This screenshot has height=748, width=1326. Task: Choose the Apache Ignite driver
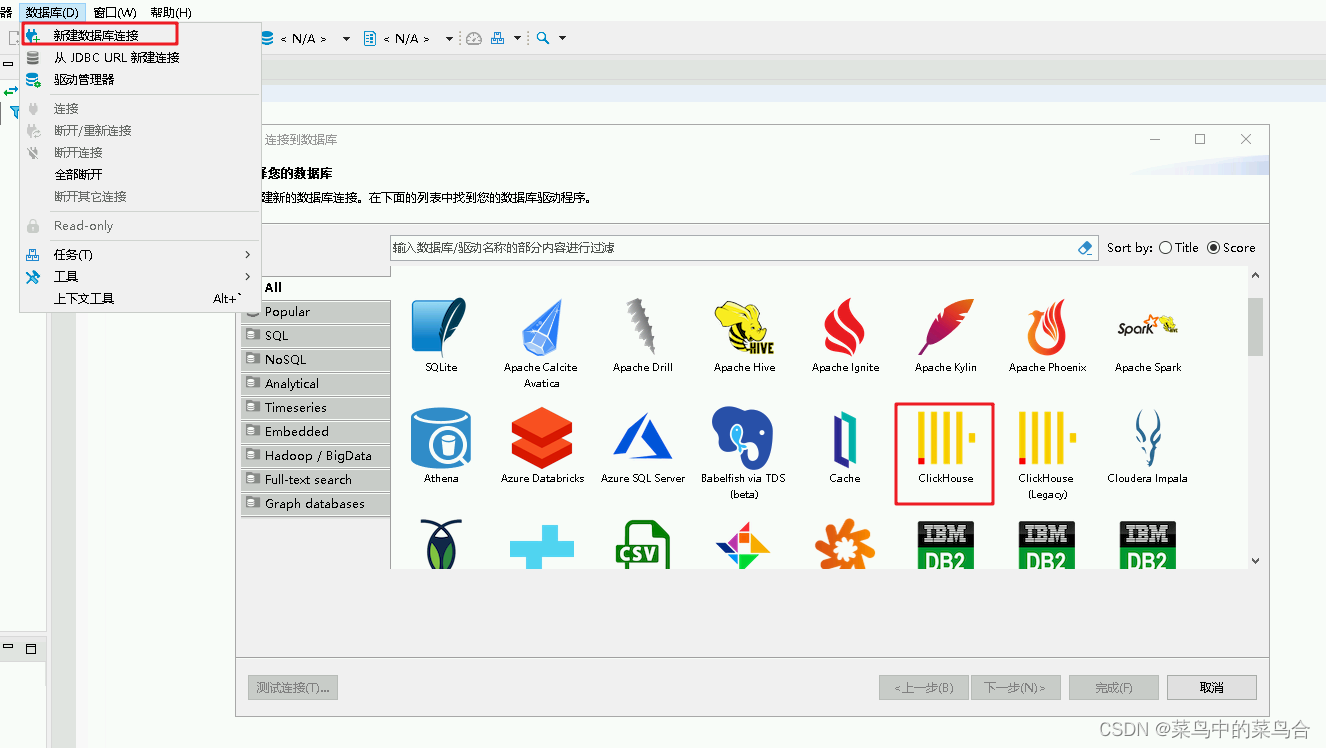[x=845, y=336]
